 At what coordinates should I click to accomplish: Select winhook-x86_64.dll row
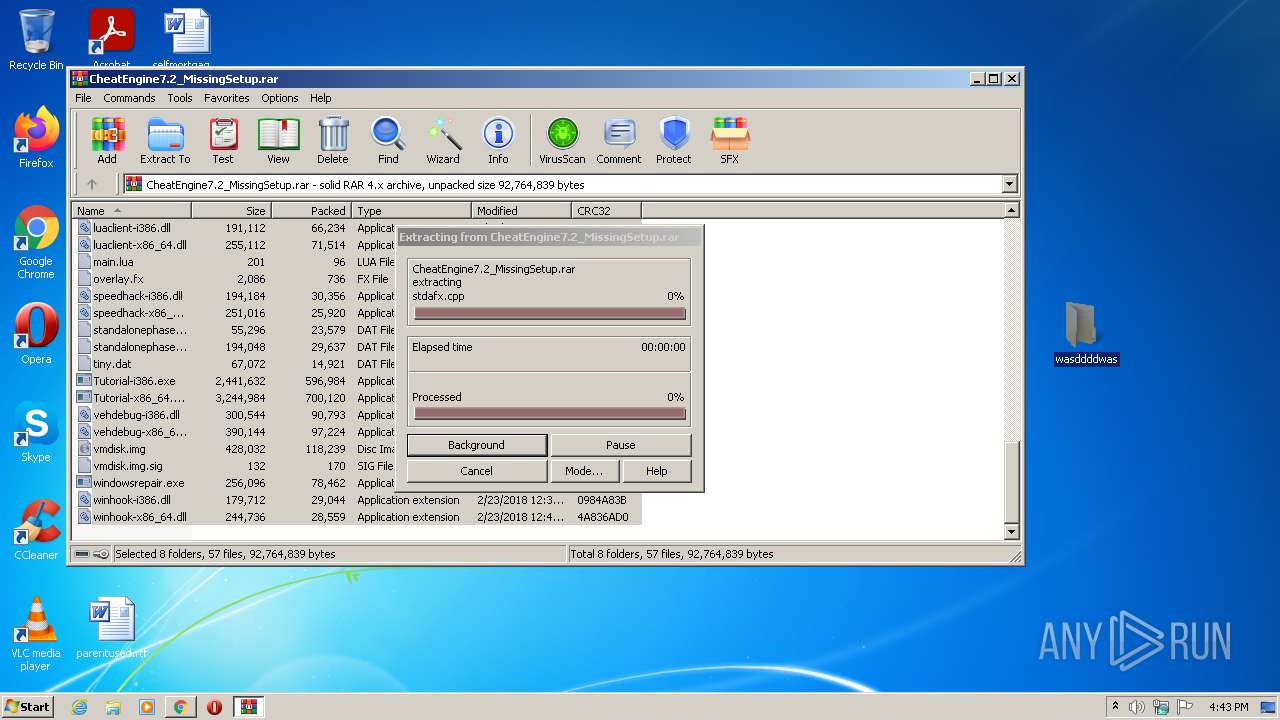[358, 517]
